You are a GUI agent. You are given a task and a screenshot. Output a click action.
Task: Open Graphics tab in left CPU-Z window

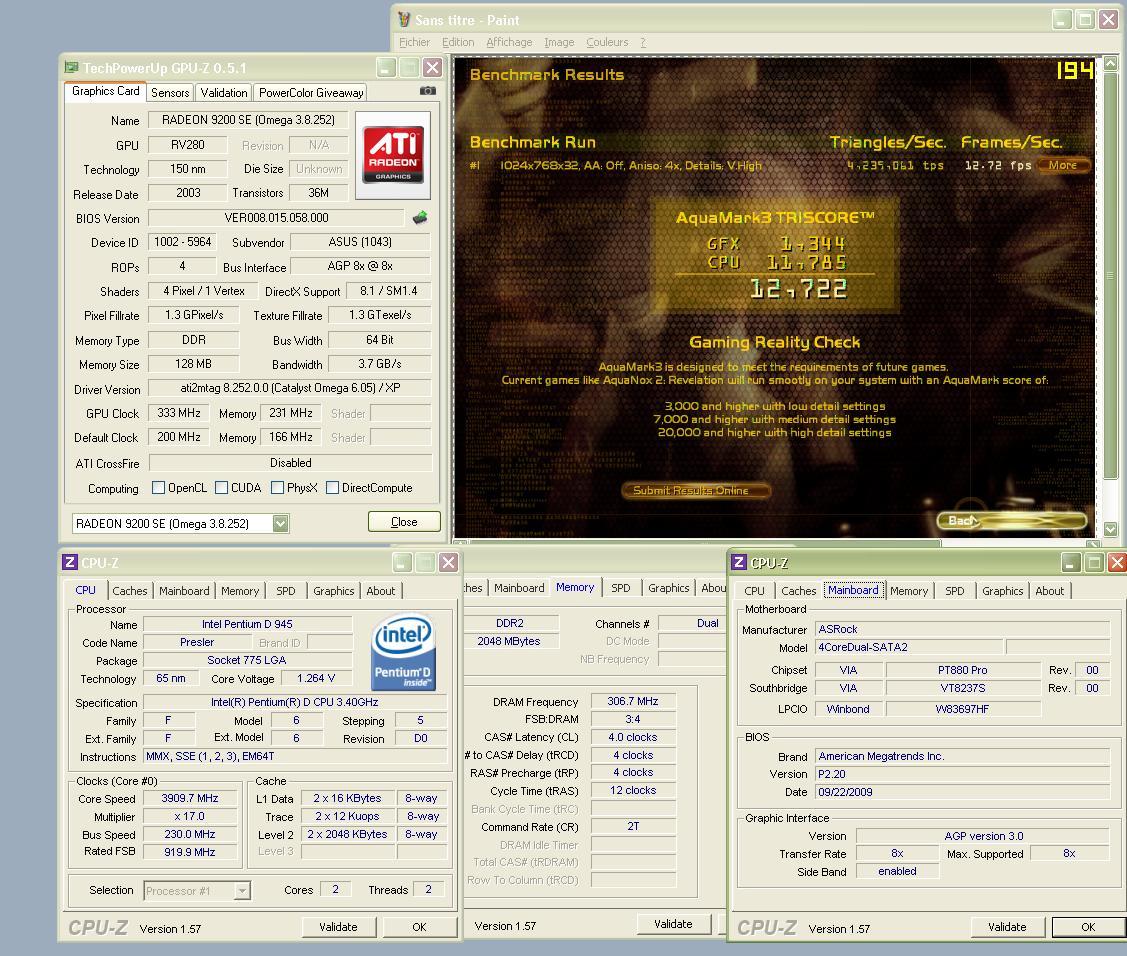(334, 591)
